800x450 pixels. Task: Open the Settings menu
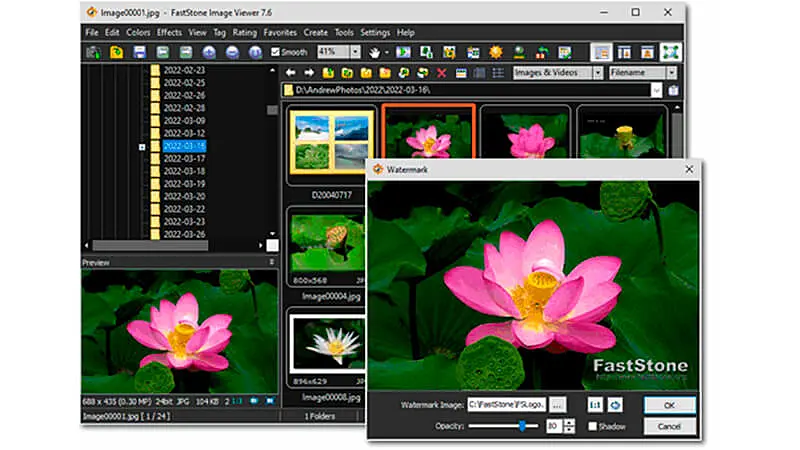(375, 33)
